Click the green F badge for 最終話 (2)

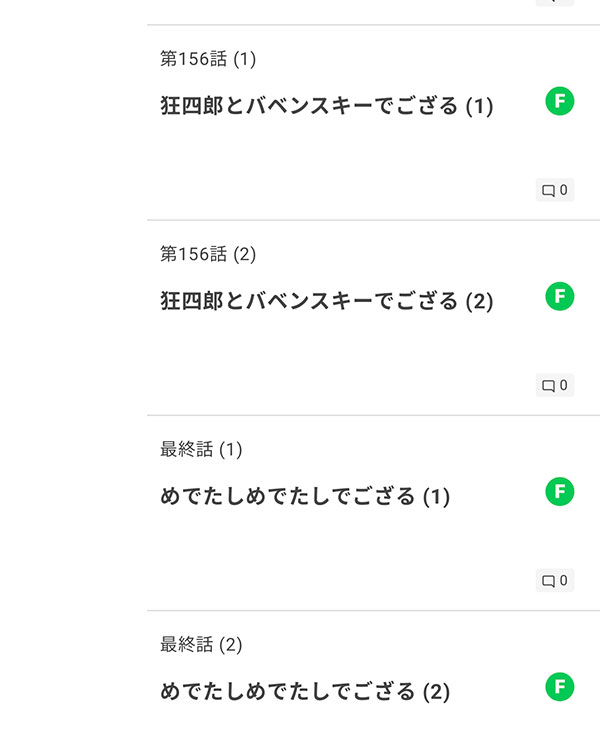click(x=559, y=686)
